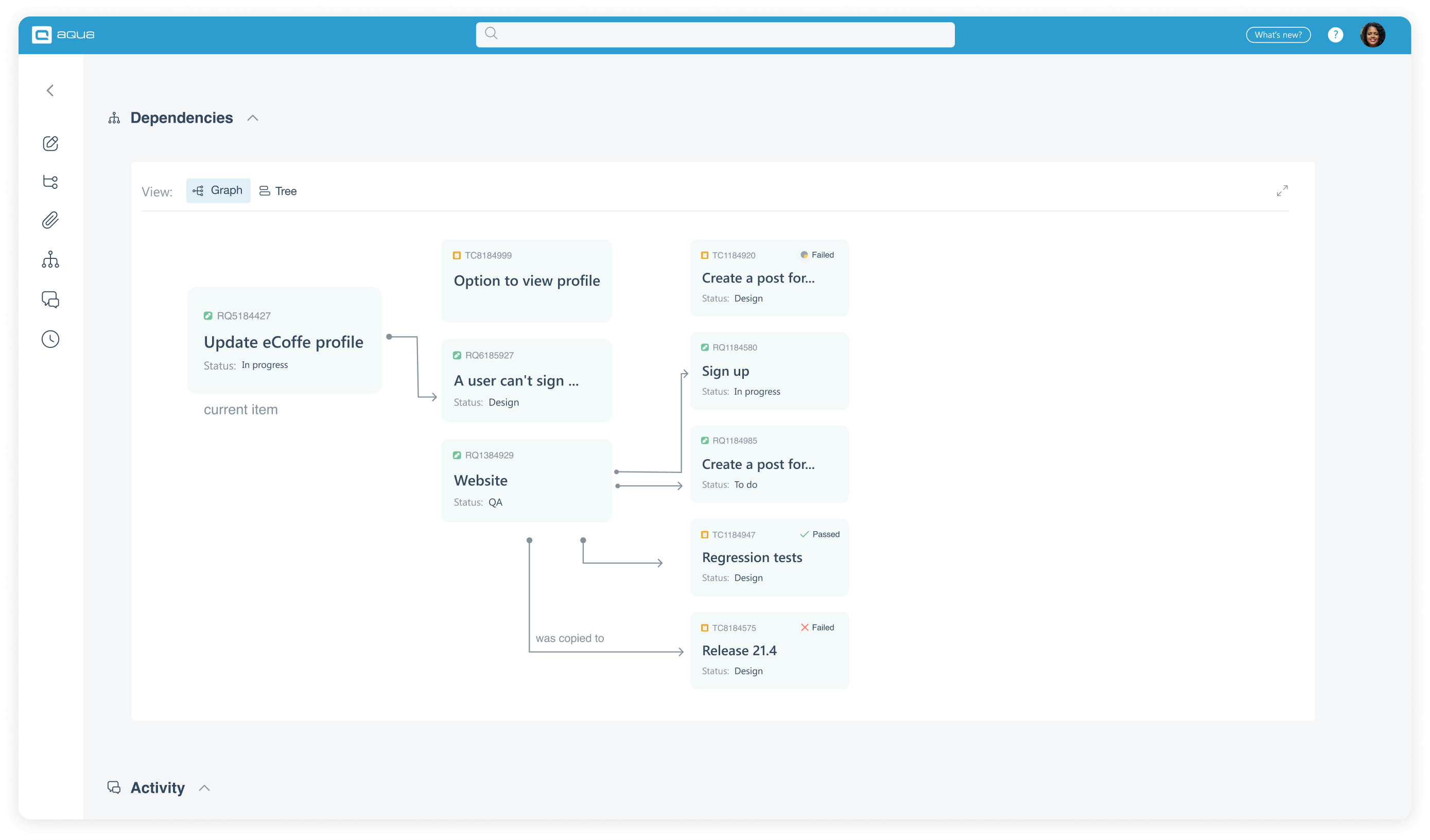Open the user profile avatar
This screenshot has height=840, width=1430.
coord(1373,34)
